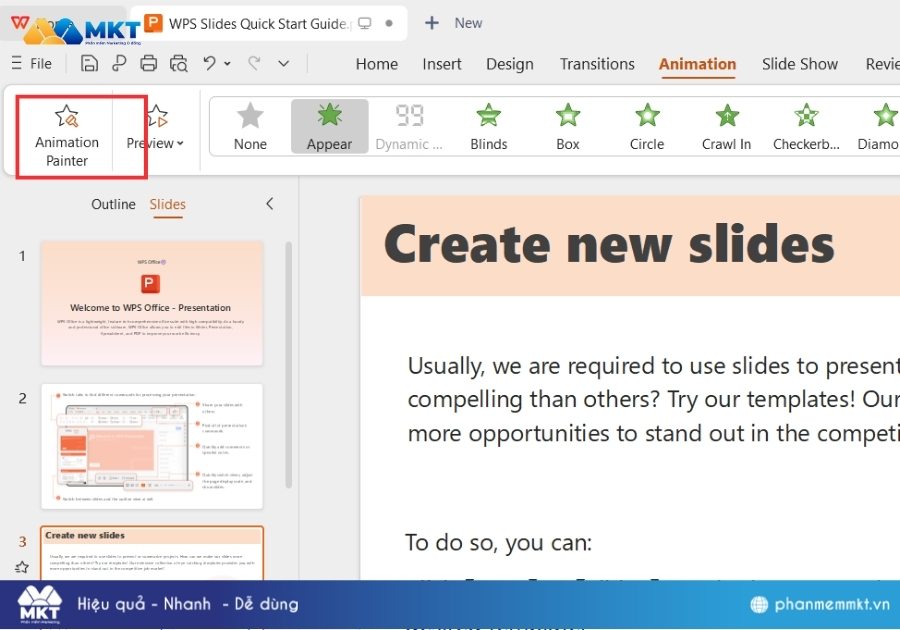Select the Dynamic number animation effect

[x=409, y=126]
